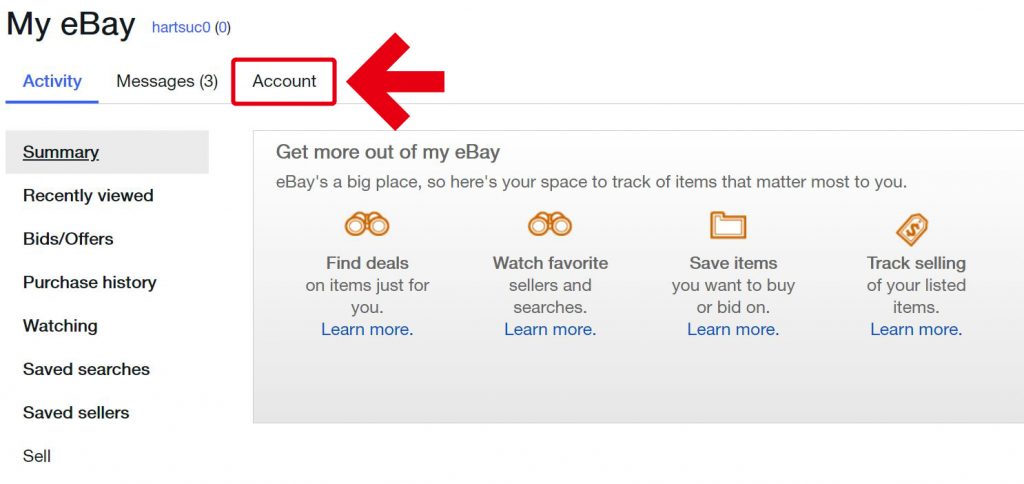
Task: Select the Activity tab
Action: (52, 81)
